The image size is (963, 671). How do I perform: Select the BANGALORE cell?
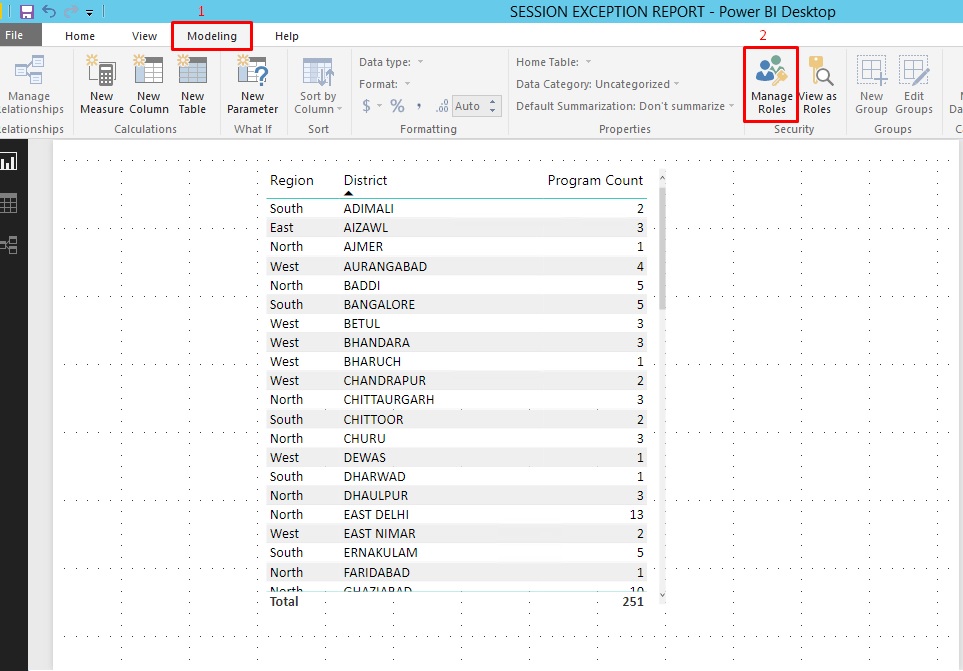[379, 304]
